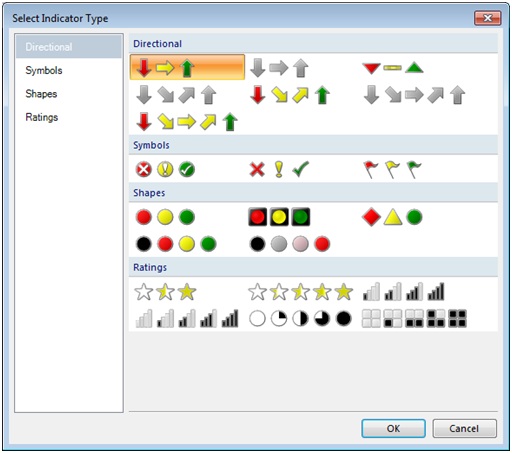Select the circled X, exclamation, check set

click(x=165, y=169)
